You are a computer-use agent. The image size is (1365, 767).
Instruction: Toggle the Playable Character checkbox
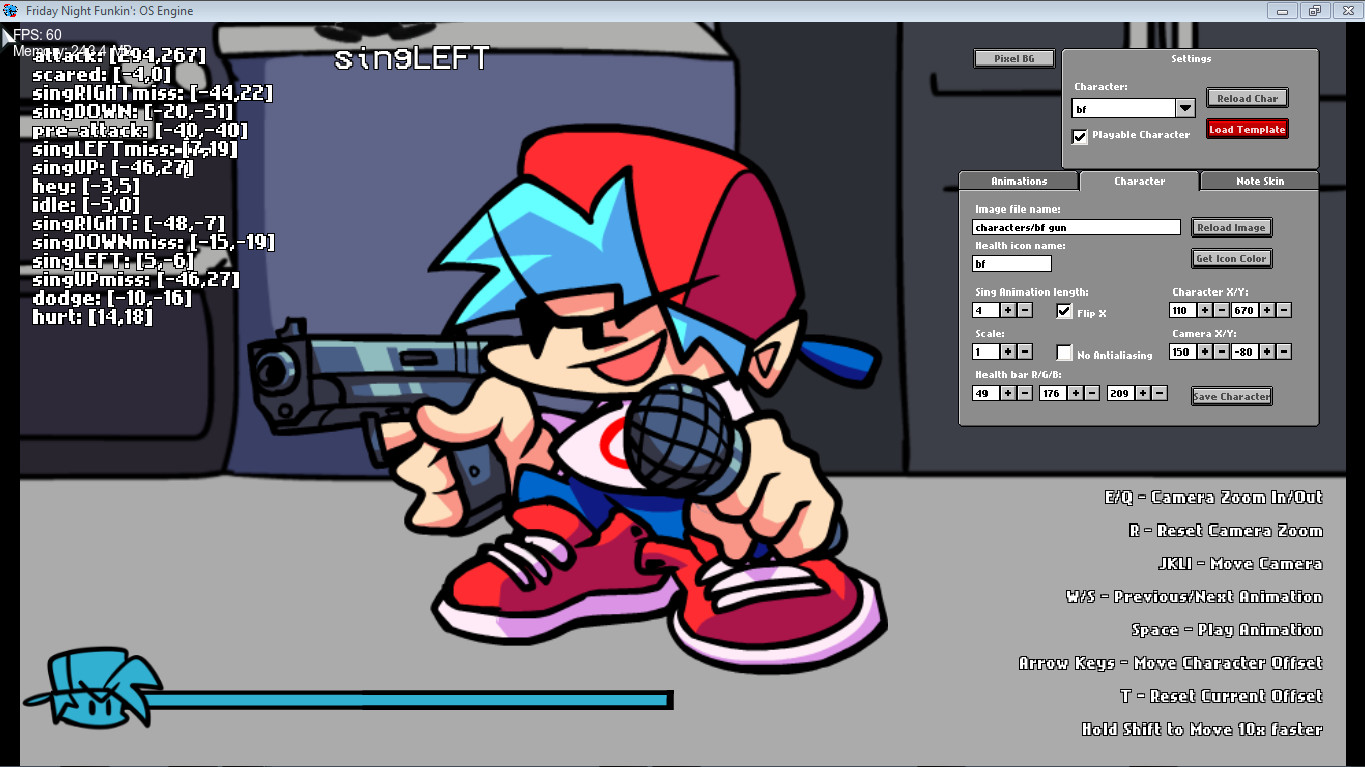pyautogui.click(x=1079, y=136)
